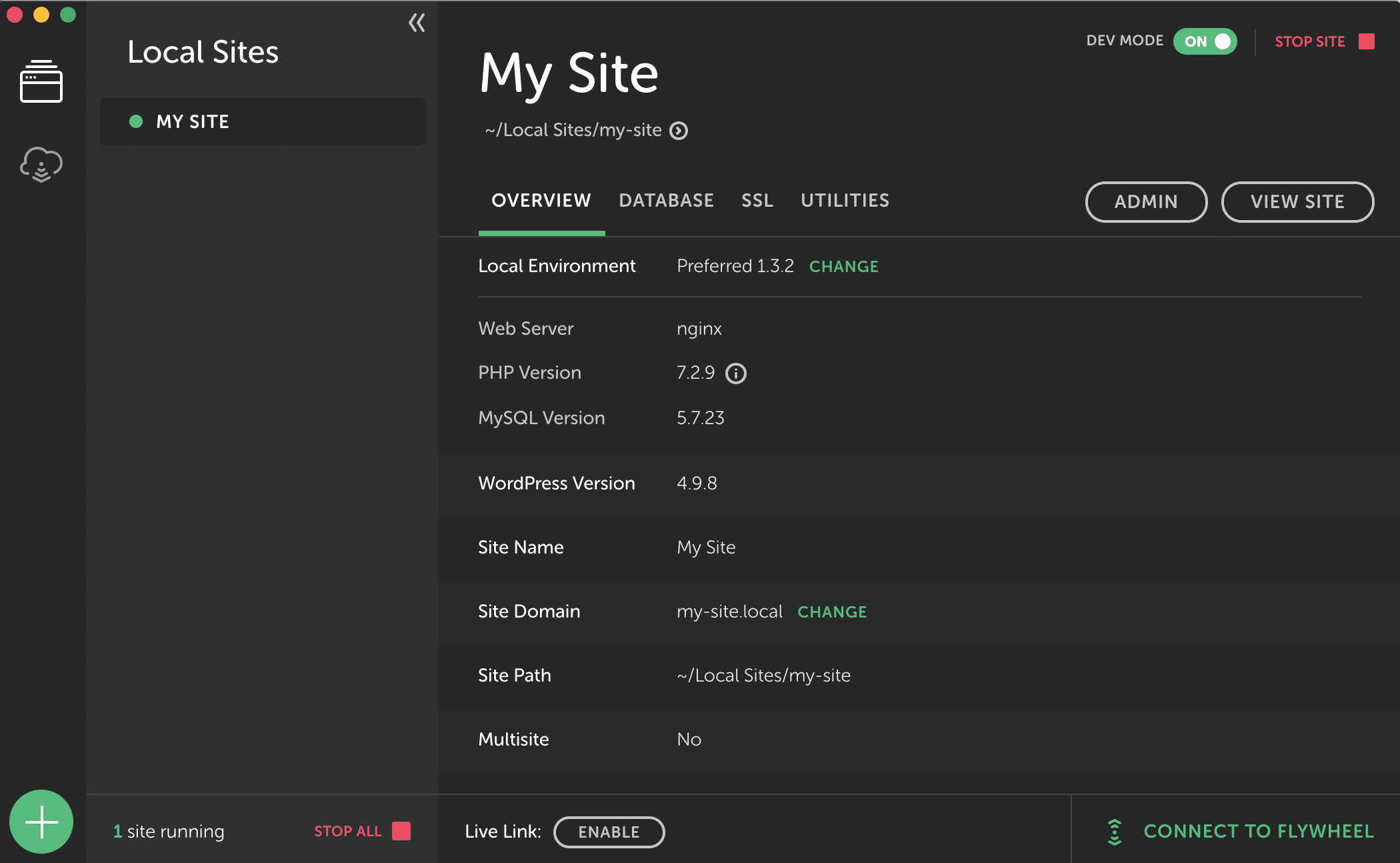Image resolution: width=1400 pixels, height=863 pixels.
Task: Change the Site Domain link
Action: (832, 612)
